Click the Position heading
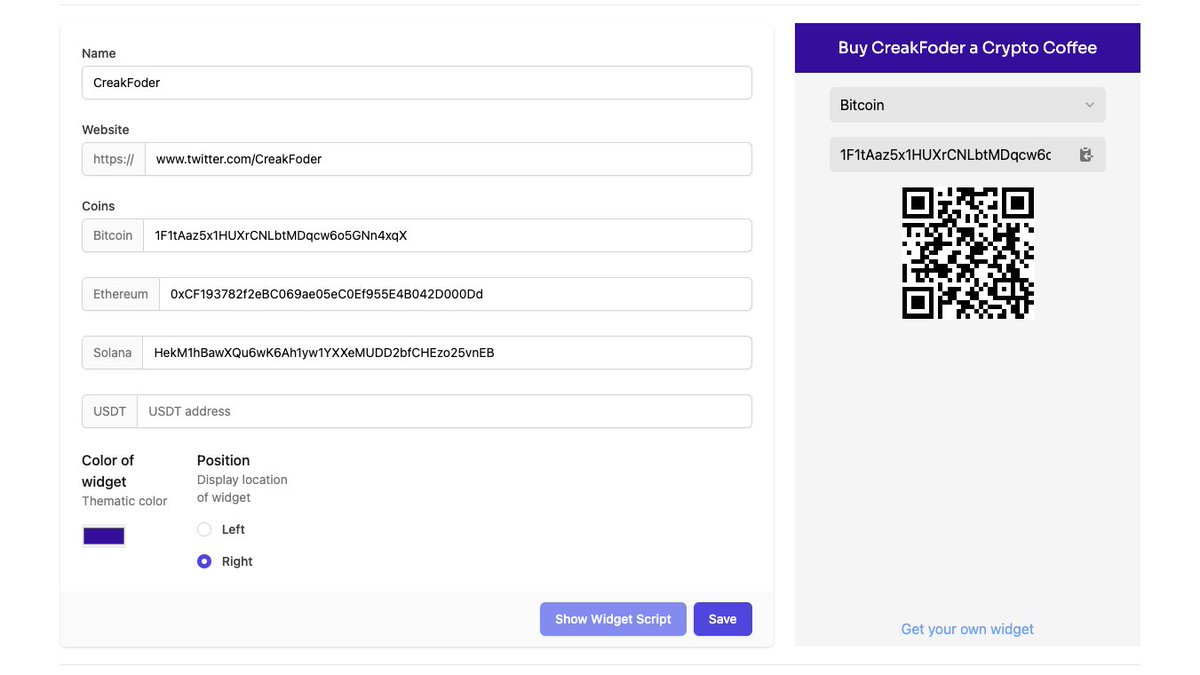The height and width of the screenshot is (675, 1200). point(223,460)
